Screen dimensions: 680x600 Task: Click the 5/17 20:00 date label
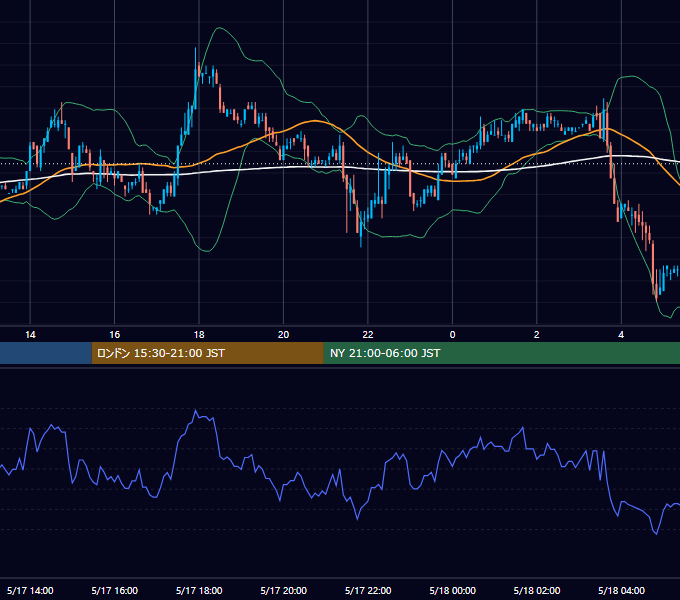(283, 590)
